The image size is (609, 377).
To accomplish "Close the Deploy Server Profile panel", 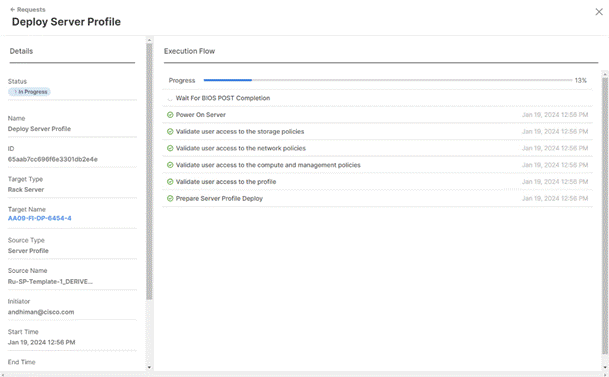I will click(599, 12).
